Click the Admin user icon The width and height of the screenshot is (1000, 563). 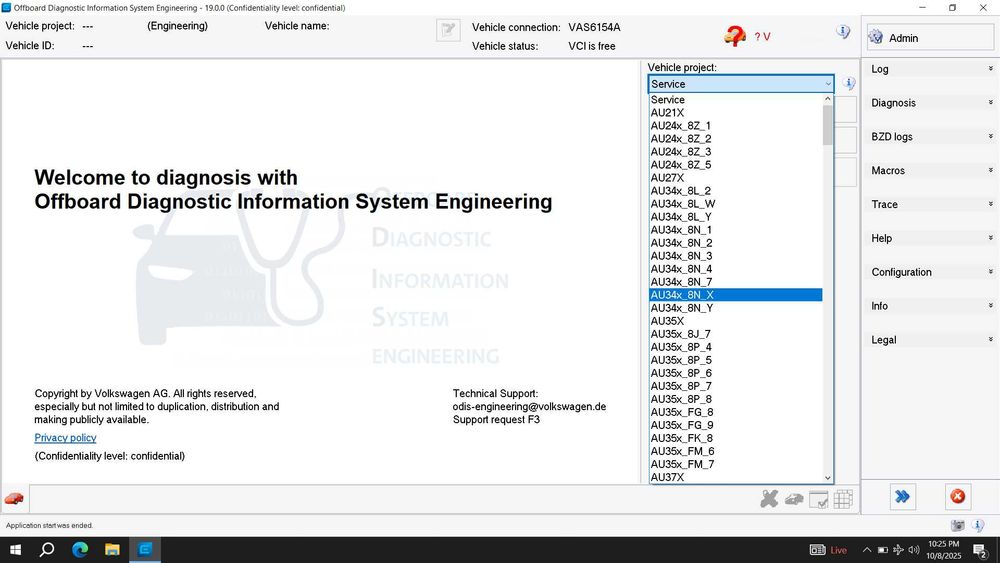click(876, 38)
